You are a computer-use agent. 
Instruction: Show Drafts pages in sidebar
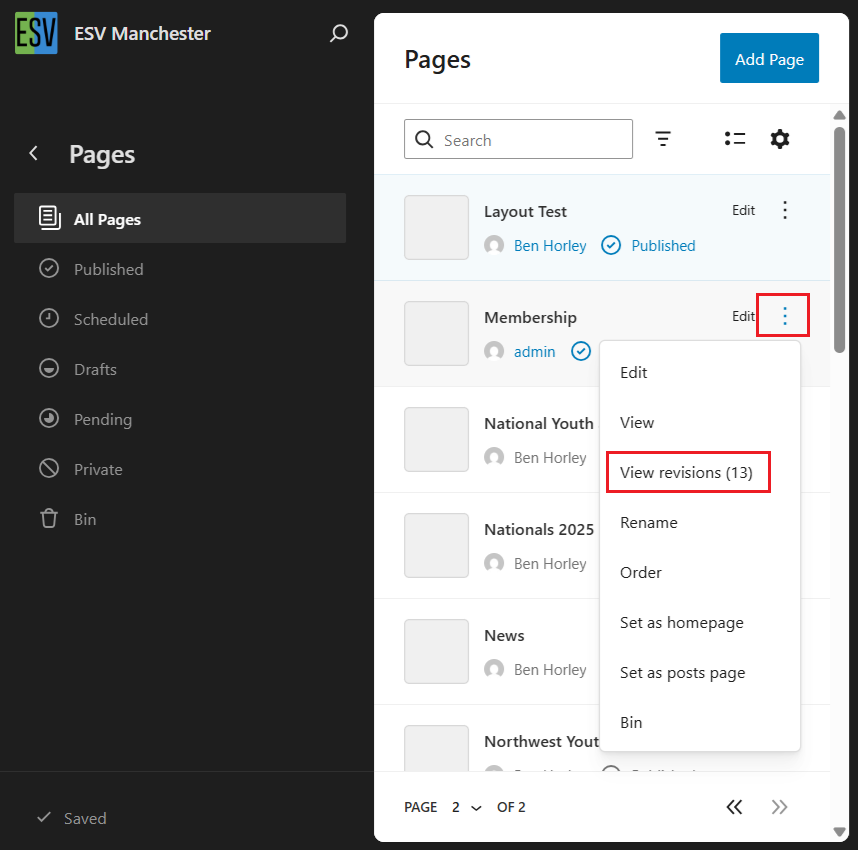click(95, 369)
